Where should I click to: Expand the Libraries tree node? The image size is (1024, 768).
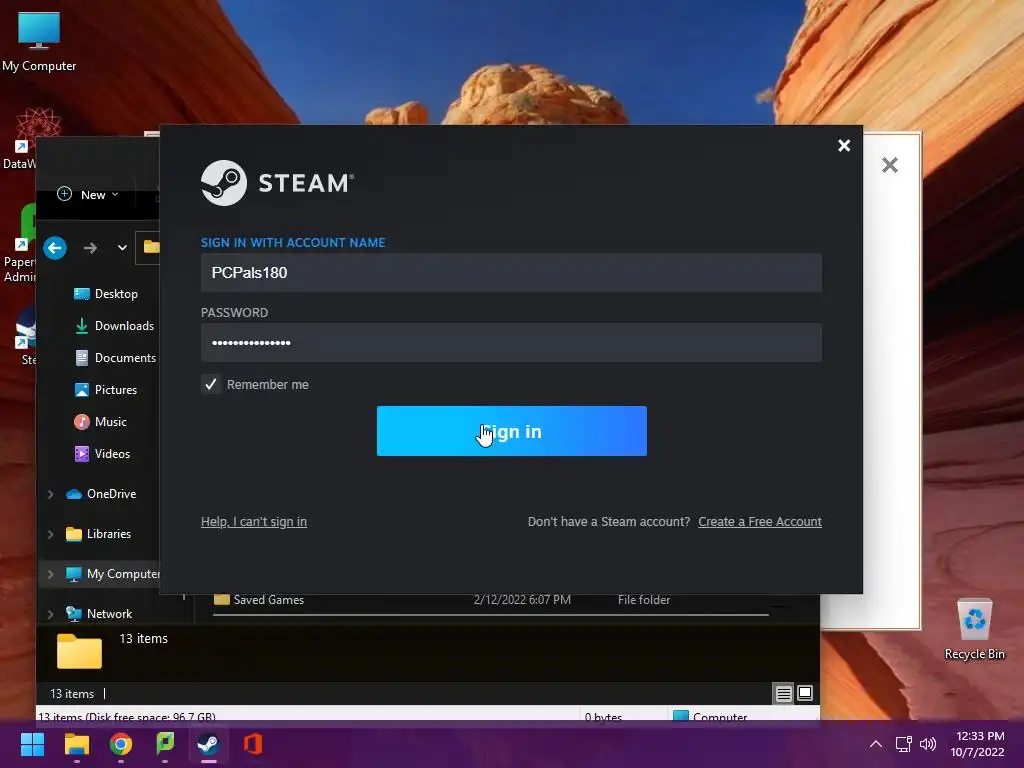click(x=50, y=534)
